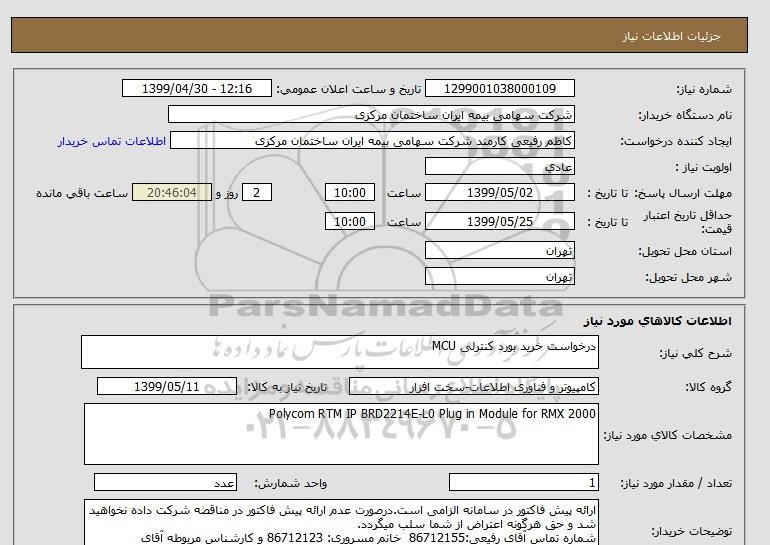Image resolution: width=770 pixels, height=545 pixels.
Task: Click the شهر محل تحویل label
Action: [688, 277]
